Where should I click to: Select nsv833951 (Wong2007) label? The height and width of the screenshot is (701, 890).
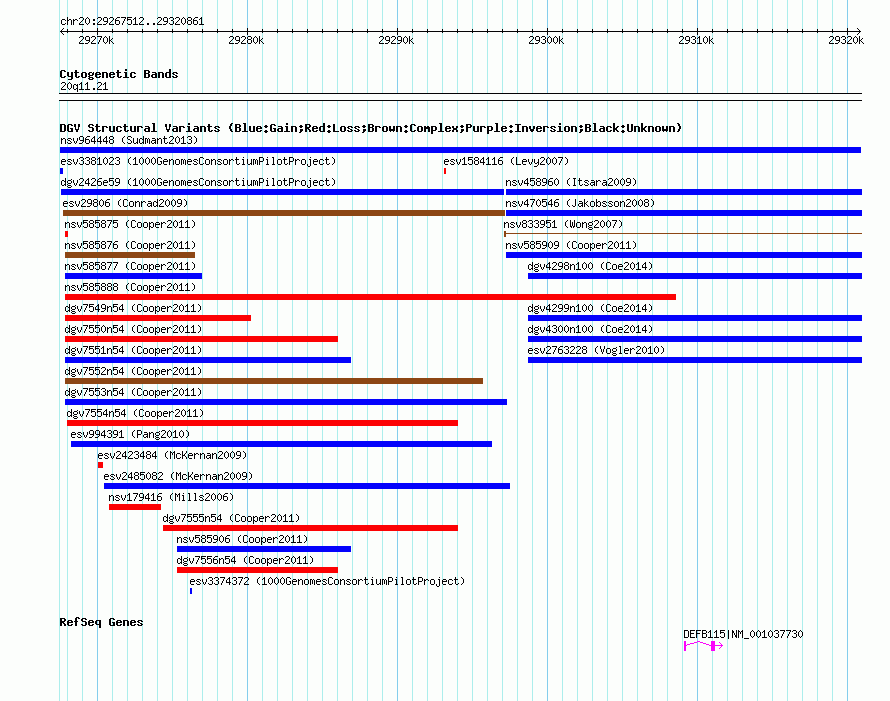tap(563, 224)
